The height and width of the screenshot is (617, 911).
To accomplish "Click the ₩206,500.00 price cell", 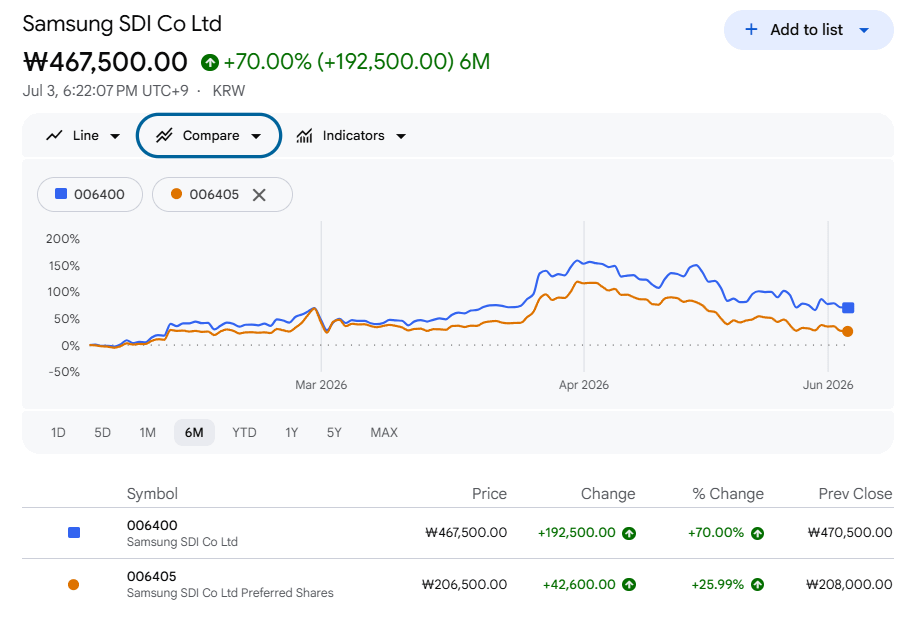I will coord(464,584).
